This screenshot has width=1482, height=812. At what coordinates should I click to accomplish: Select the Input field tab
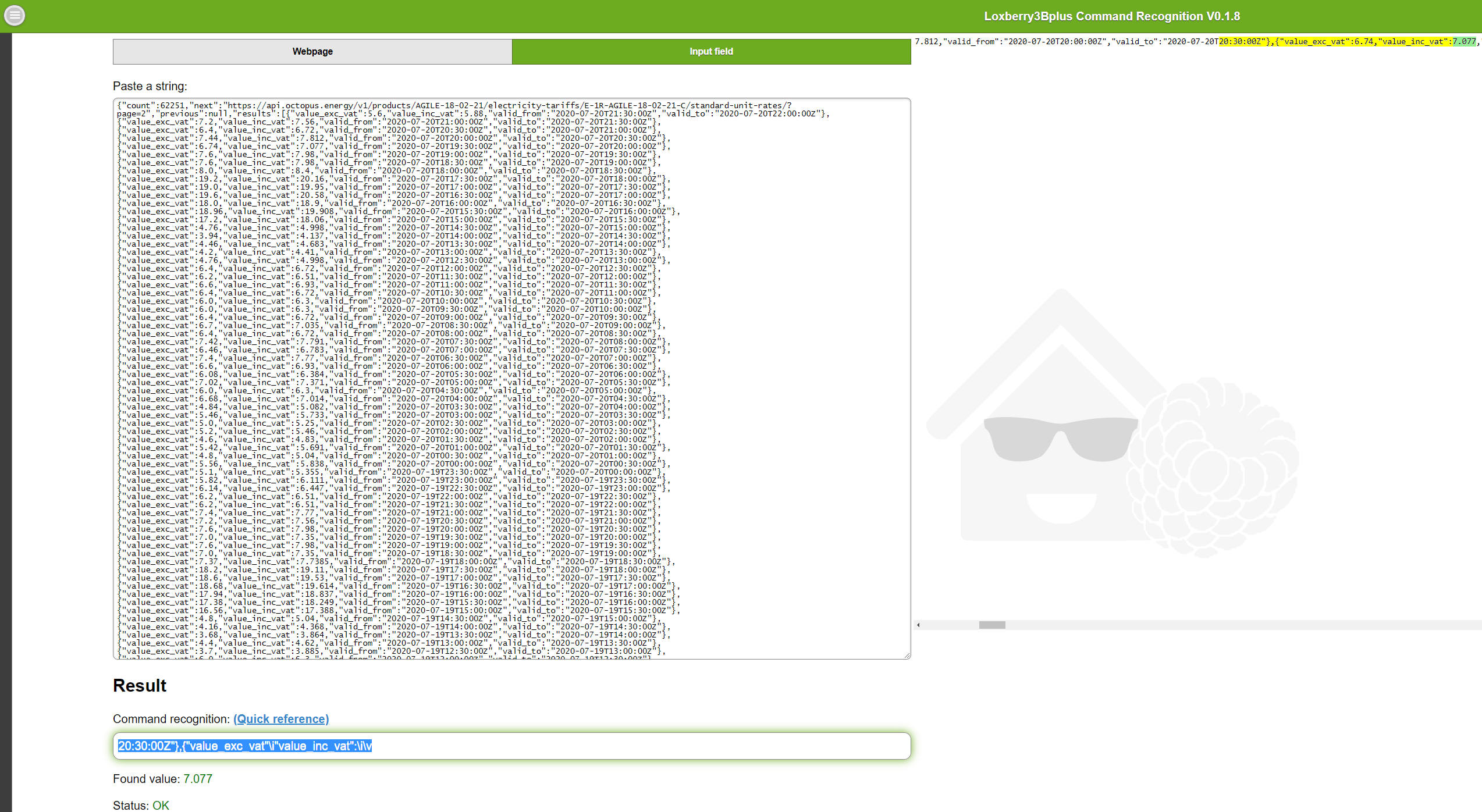point(711,51)
